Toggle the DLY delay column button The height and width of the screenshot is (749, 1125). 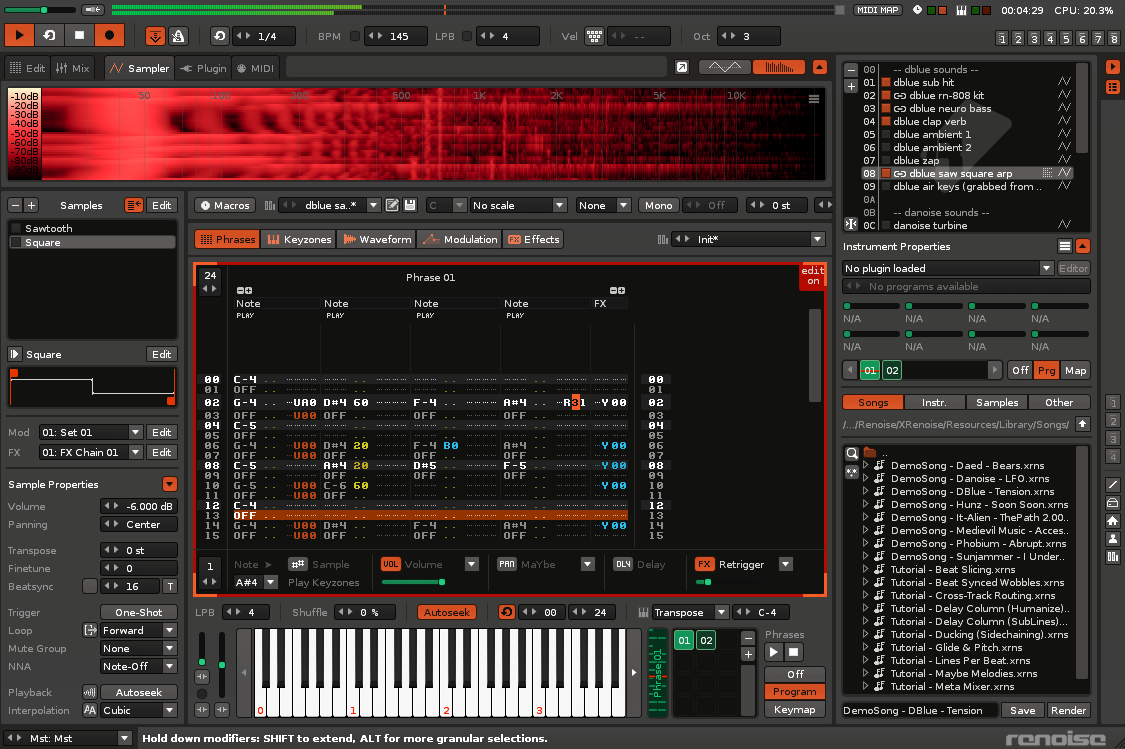click(x=623, y=564)
